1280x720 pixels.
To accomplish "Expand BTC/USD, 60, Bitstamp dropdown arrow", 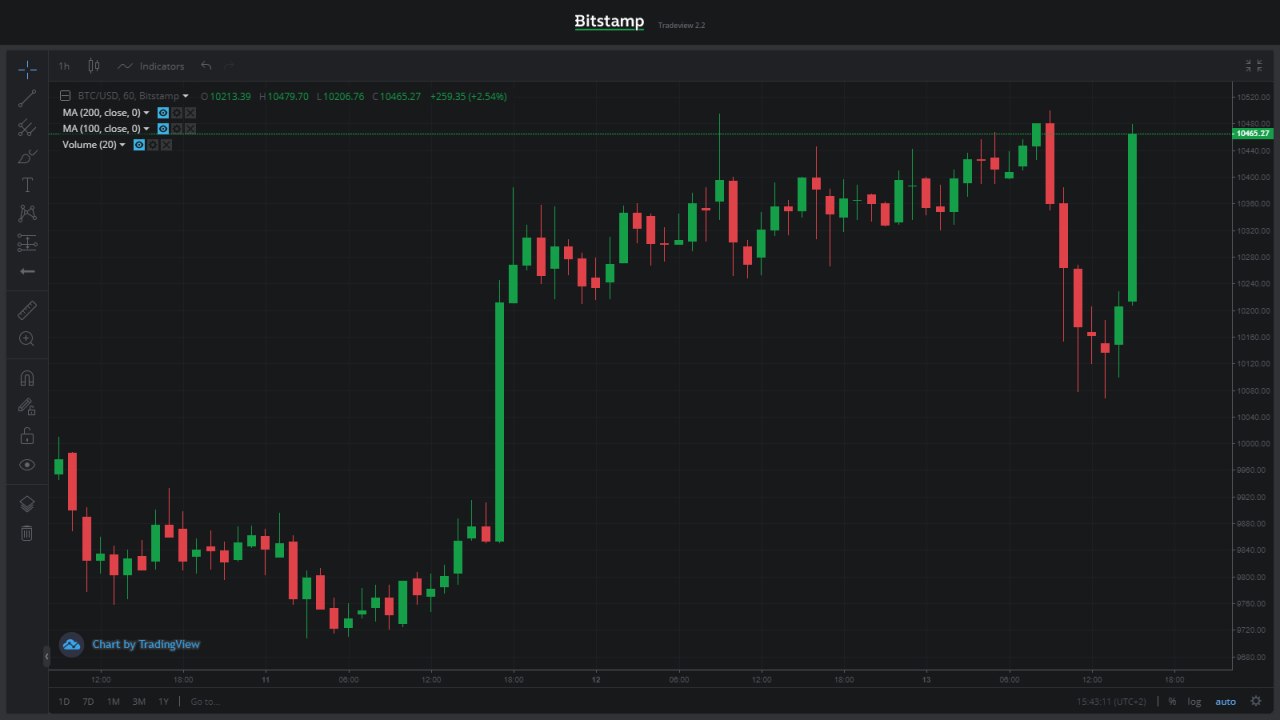I will (x=185, y=97).
